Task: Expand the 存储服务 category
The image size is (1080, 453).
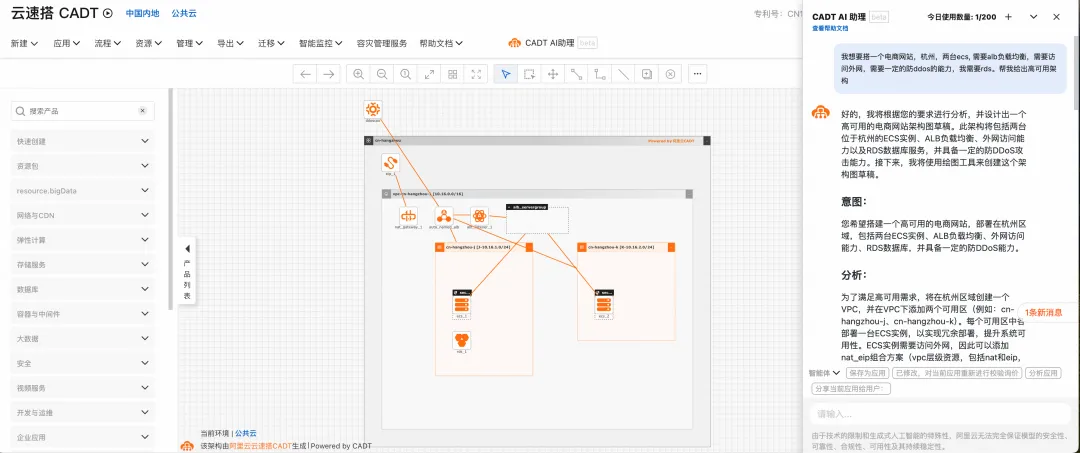Action: [83, 264]
